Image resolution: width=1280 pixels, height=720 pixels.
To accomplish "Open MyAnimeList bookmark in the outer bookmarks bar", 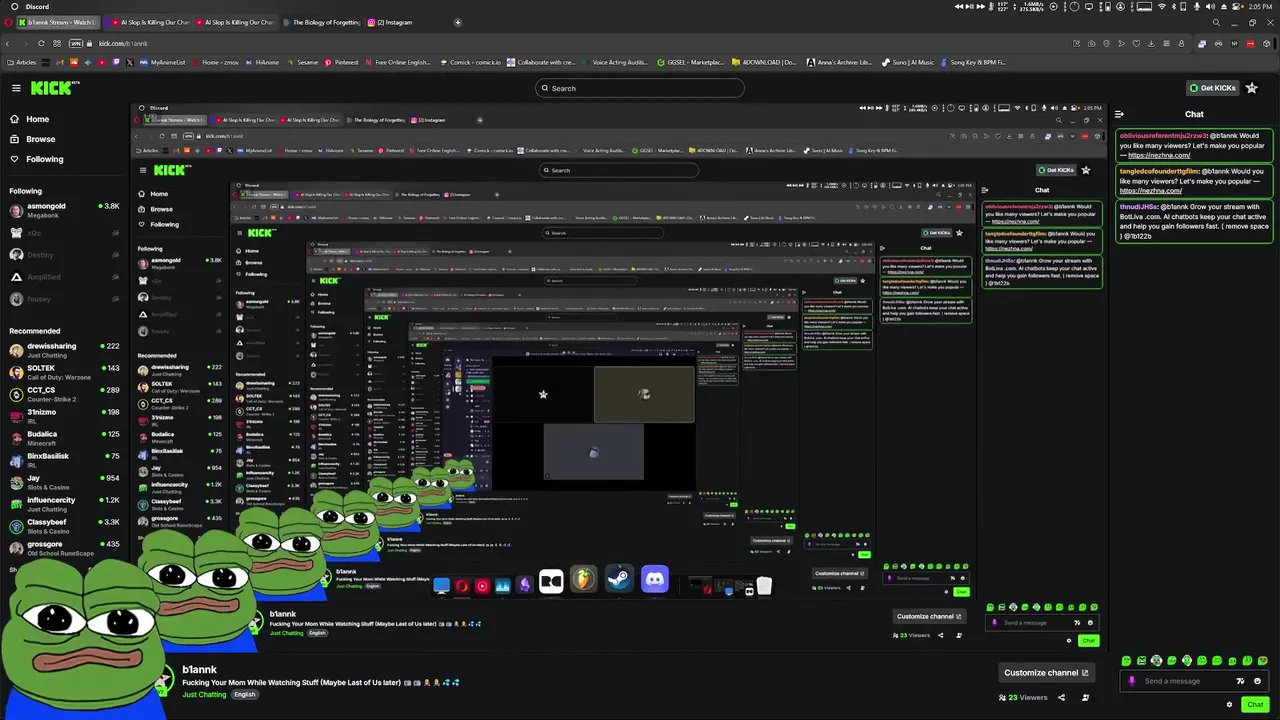I will coord(163,62).
